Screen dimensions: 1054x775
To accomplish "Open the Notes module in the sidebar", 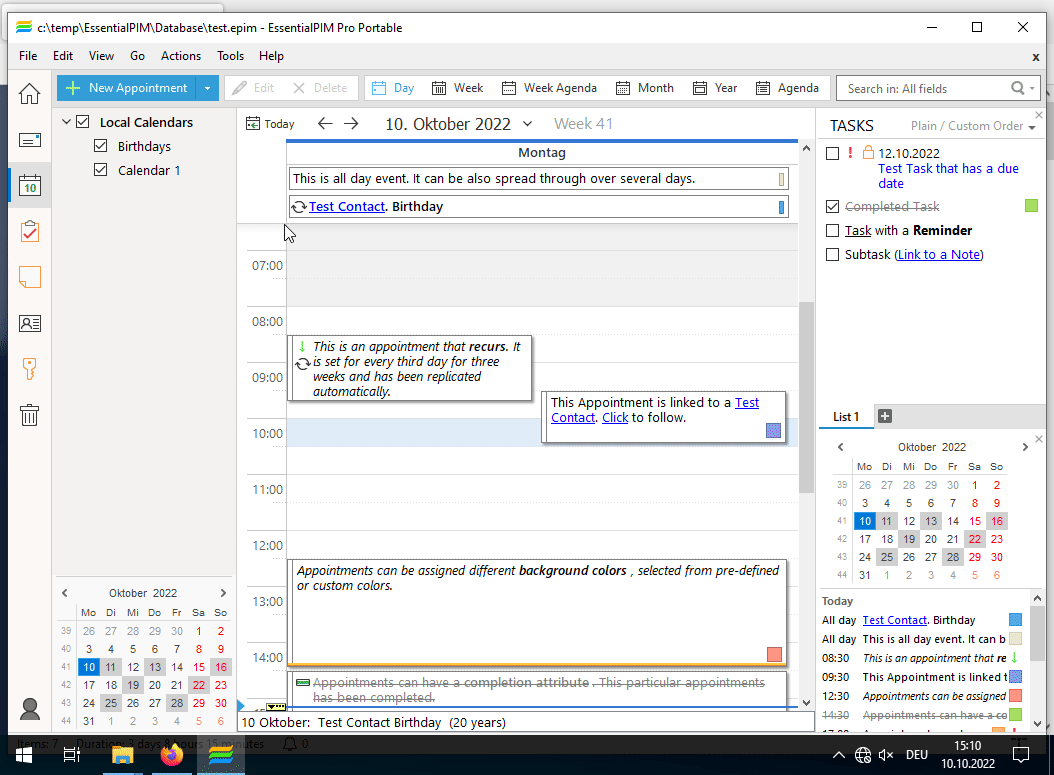I will click(29, 277).
